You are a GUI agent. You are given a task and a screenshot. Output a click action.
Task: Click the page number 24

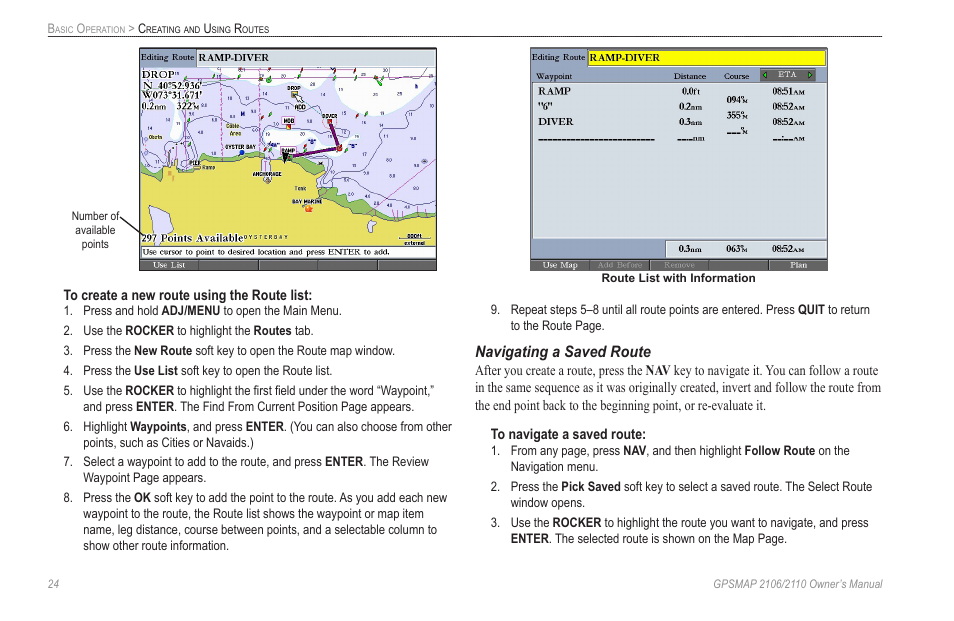(x=54, y=584)
